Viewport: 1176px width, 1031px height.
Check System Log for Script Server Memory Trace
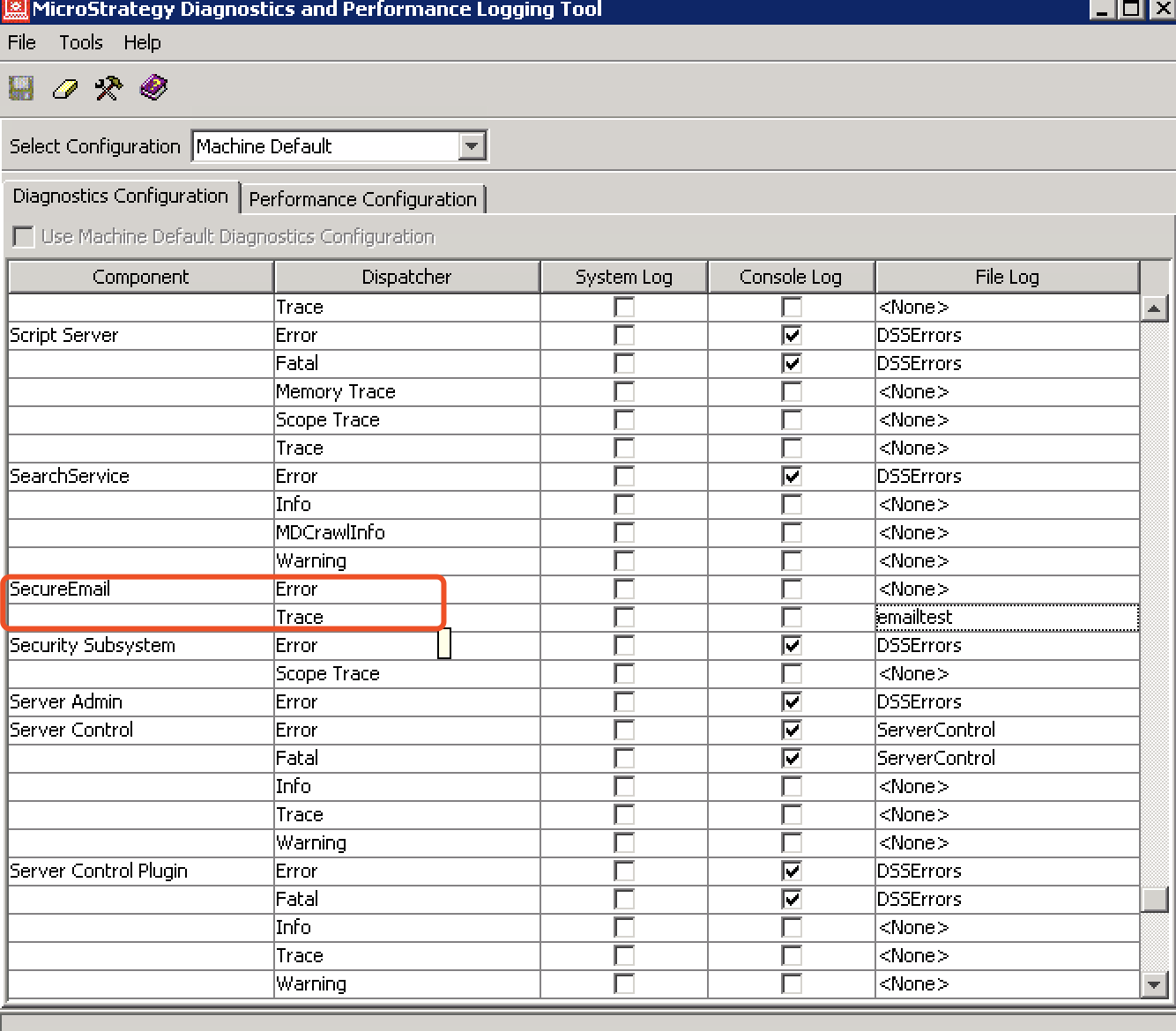pyautogui.click(x=624, y=391)
